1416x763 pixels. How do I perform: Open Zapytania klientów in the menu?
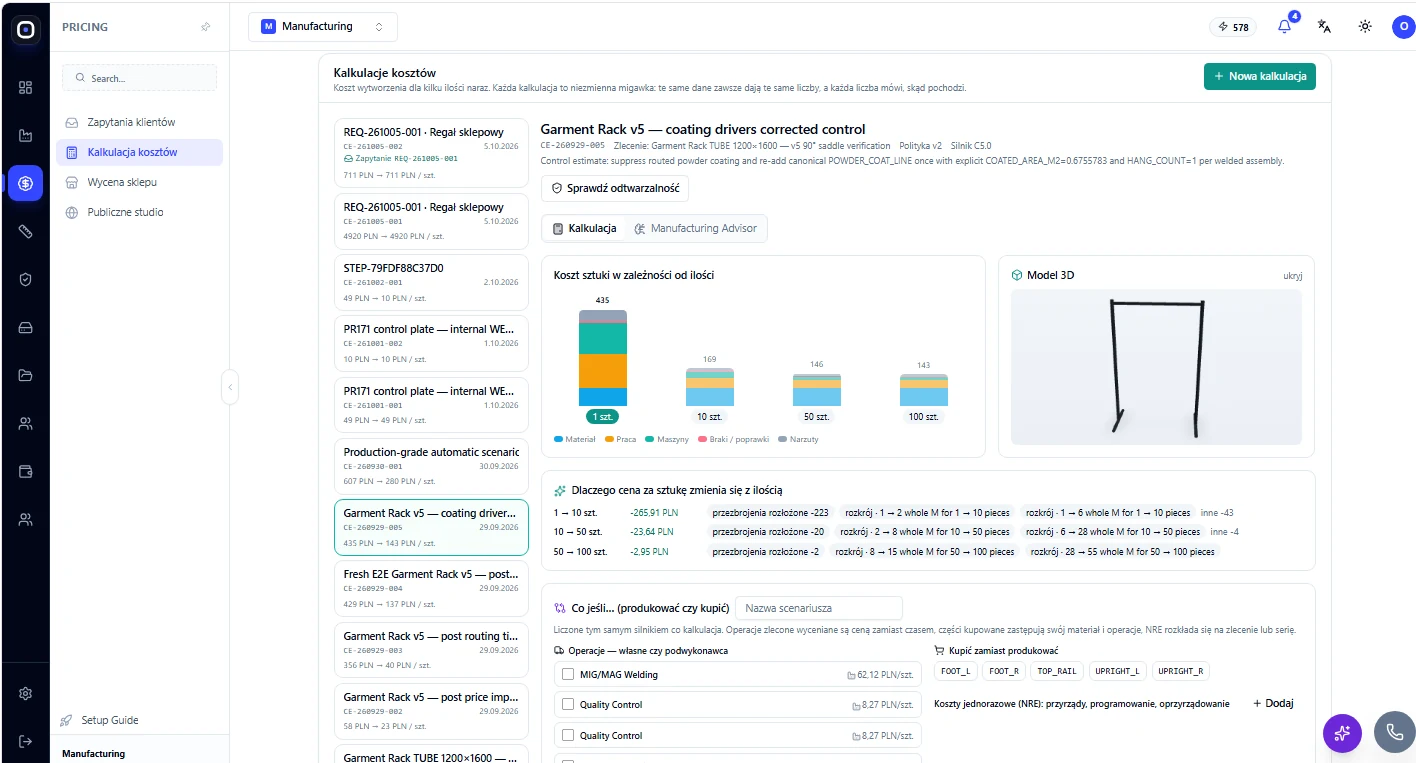140,122
